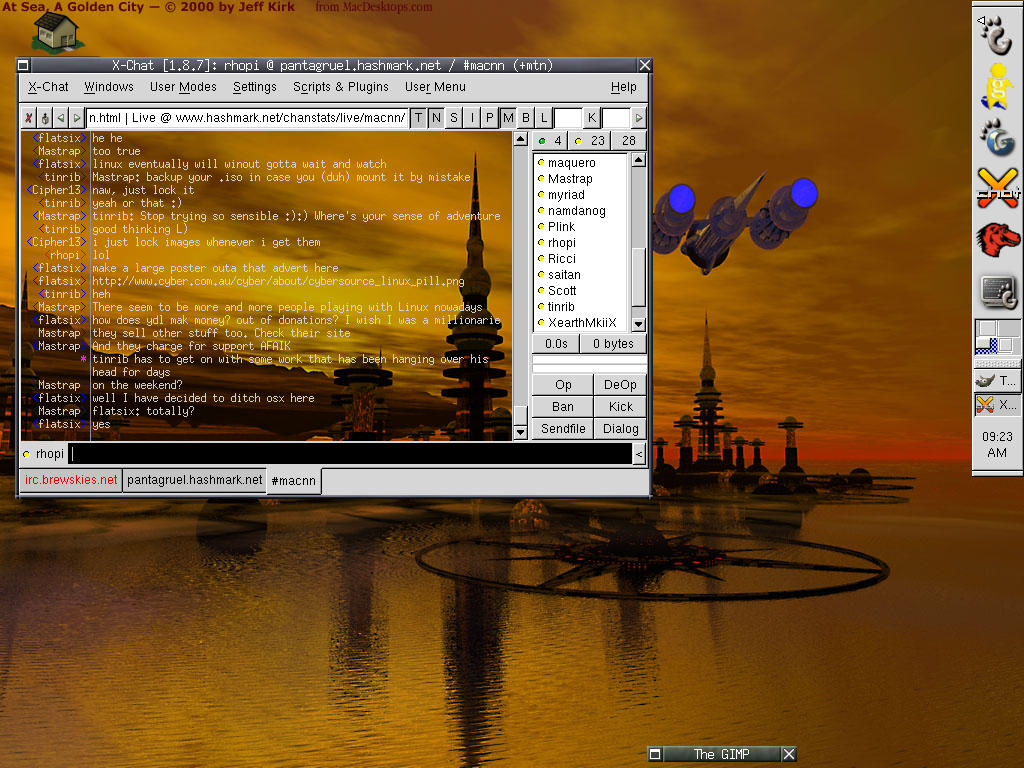Click the Ban button

pyautogui.click(x=563, y=407)
